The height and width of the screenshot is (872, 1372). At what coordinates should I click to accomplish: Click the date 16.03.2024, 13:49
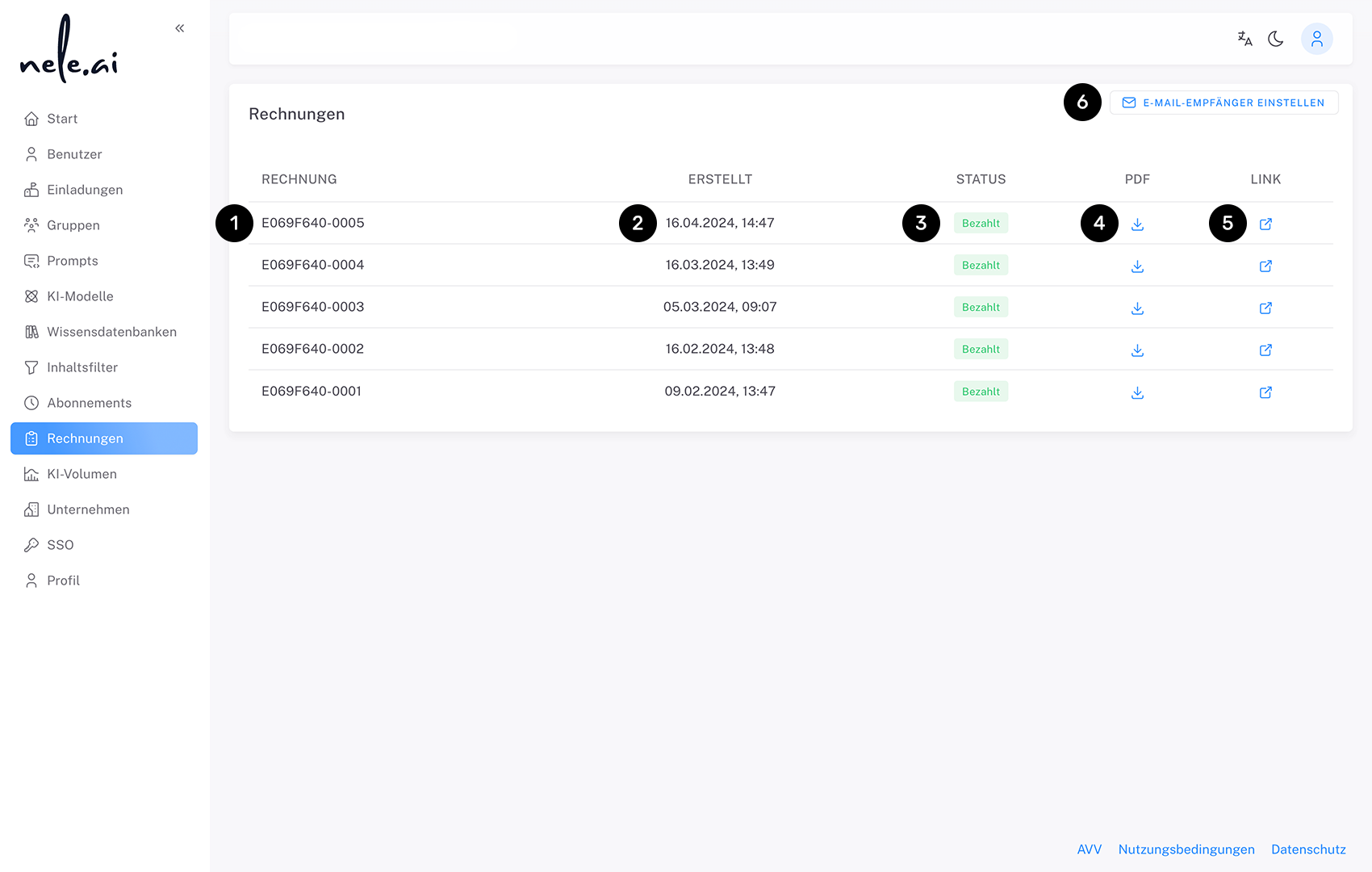[x=720, y=265]
